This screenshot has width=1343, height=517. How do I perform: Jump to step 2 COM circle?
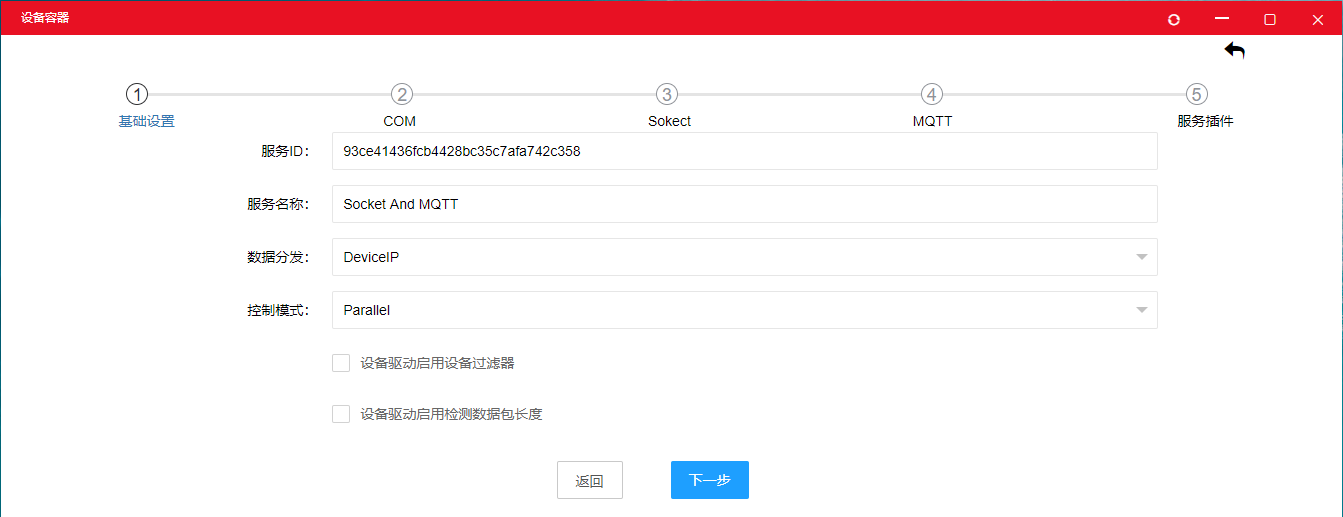[x=401, y=94]
